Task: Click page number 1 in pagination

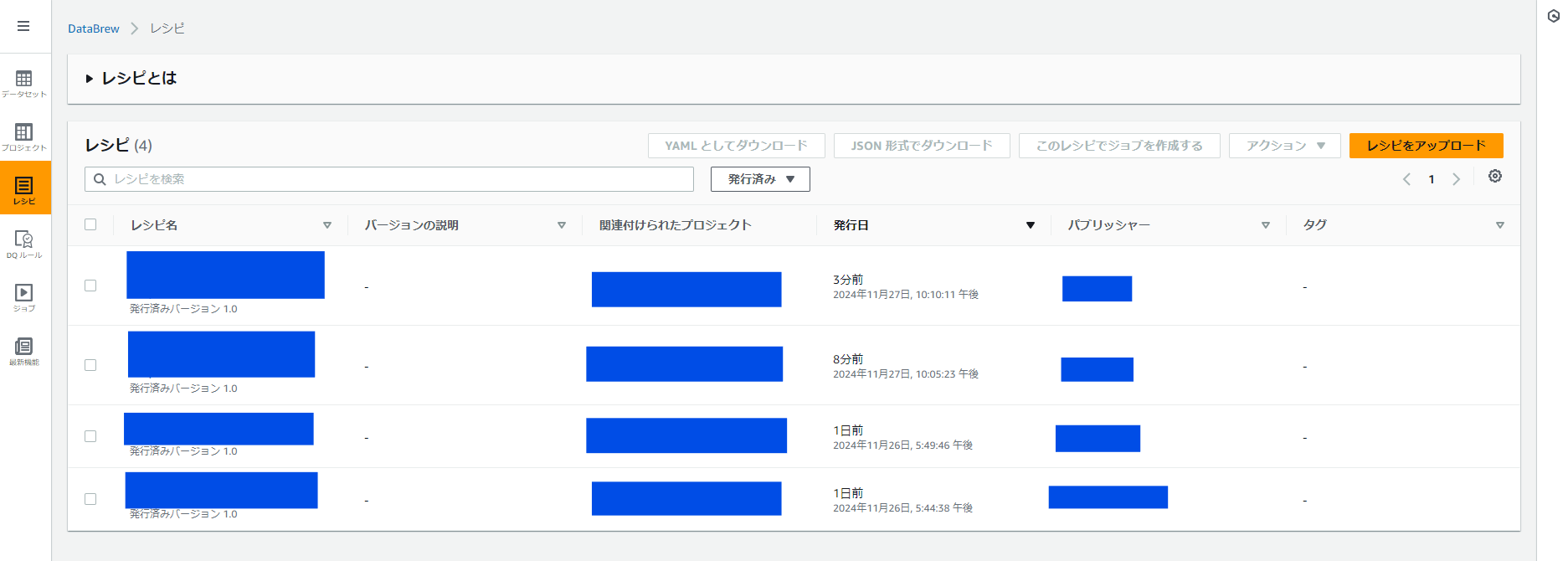Action: pos(1432,179)
